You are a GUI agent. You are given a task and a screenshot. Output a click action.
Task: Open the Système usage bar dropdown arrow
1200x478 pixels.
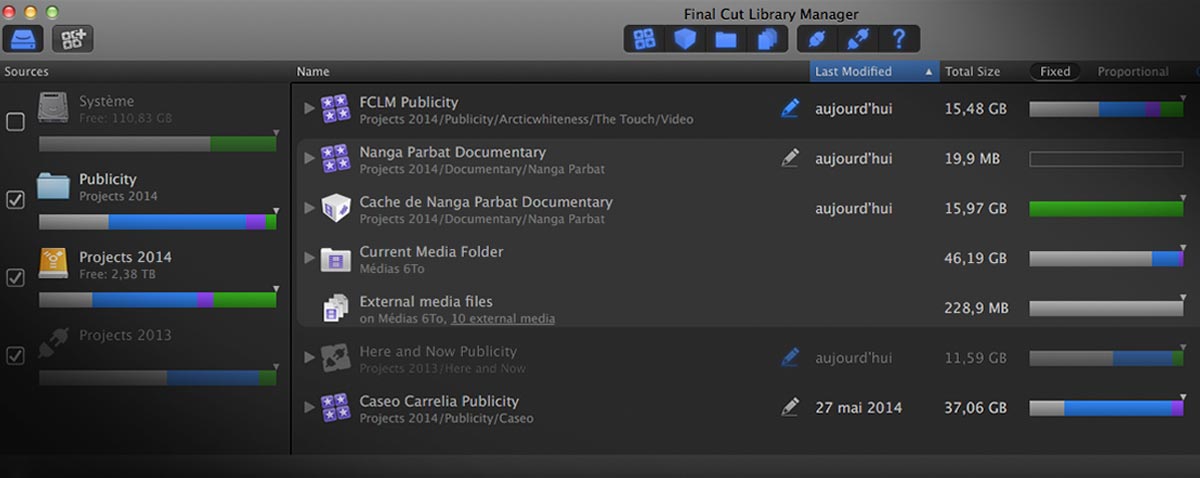[276, 132]
